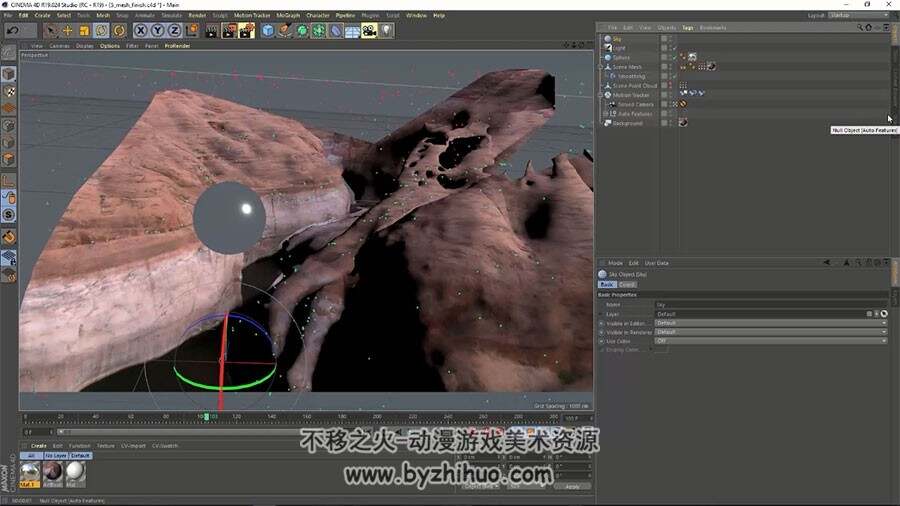Toggle the Scene Point Cloud visibility dots
This screenshot has height=506, width=900.
tap(670, 85)
